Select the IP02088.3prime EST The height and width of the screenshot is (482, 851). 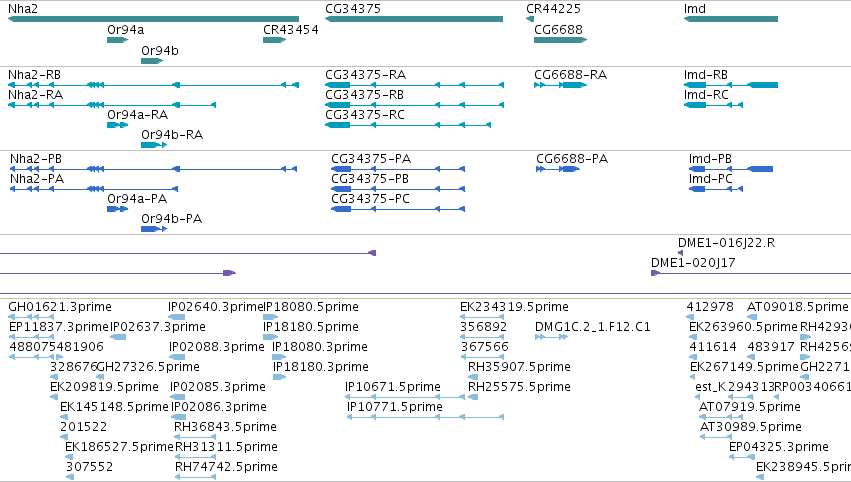pos(177,357)
